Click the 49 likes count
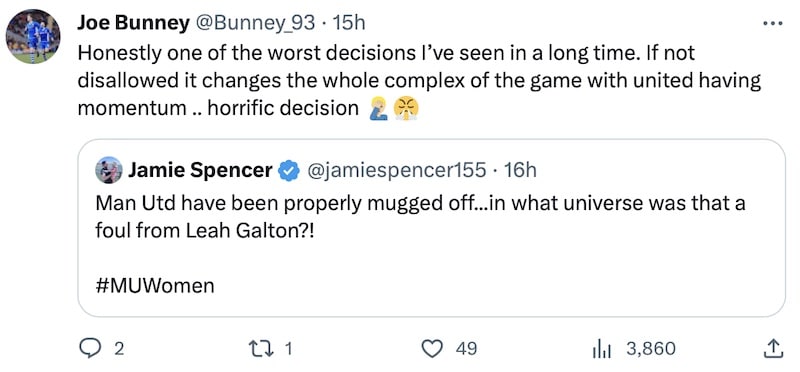Image resolution: width=800 pixels, height=372 pixels. (466, 349)
